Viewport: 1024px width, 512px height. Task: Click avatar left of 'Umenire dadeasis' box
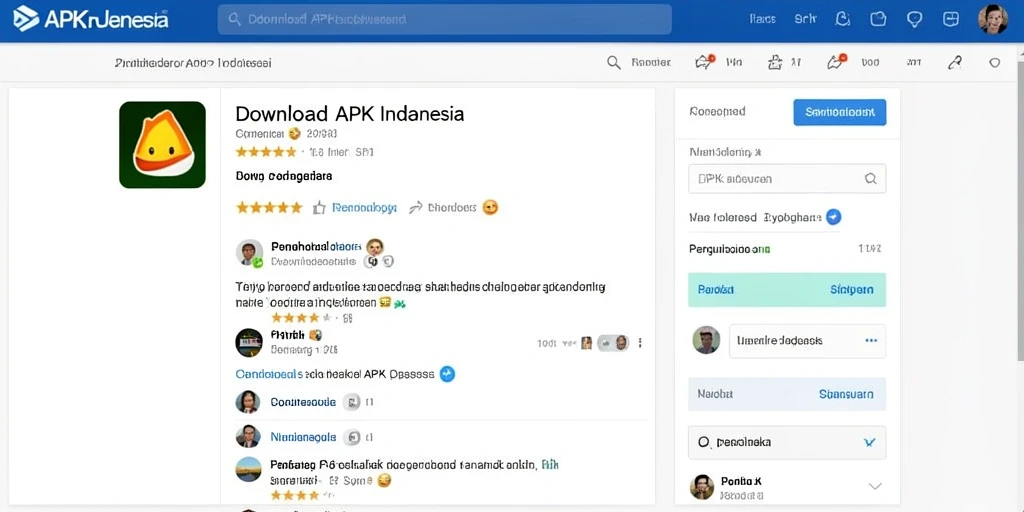[x=706, y=340]
